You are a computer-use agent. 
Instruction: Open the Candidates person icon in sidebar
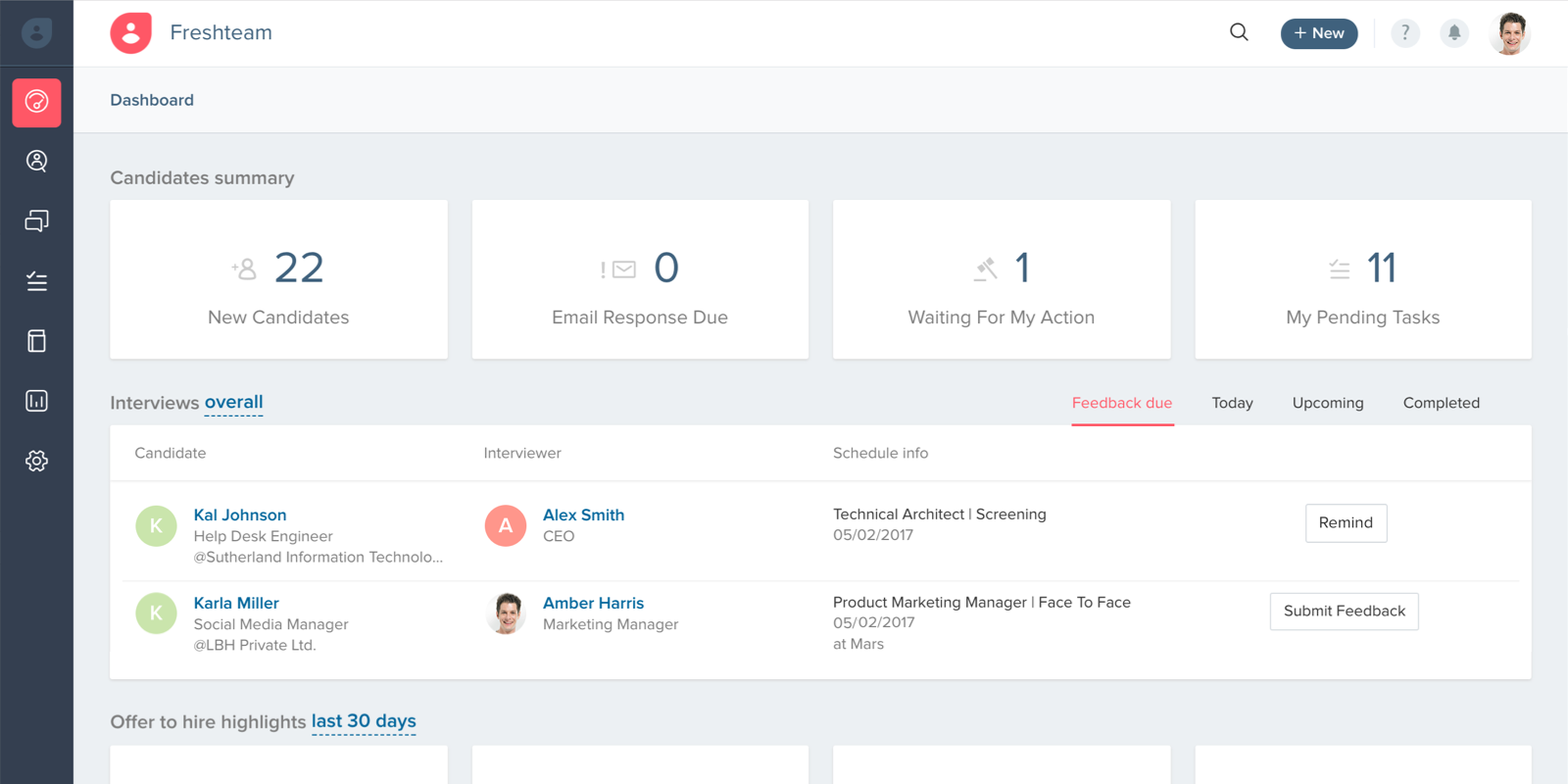(x=36, y=161)
